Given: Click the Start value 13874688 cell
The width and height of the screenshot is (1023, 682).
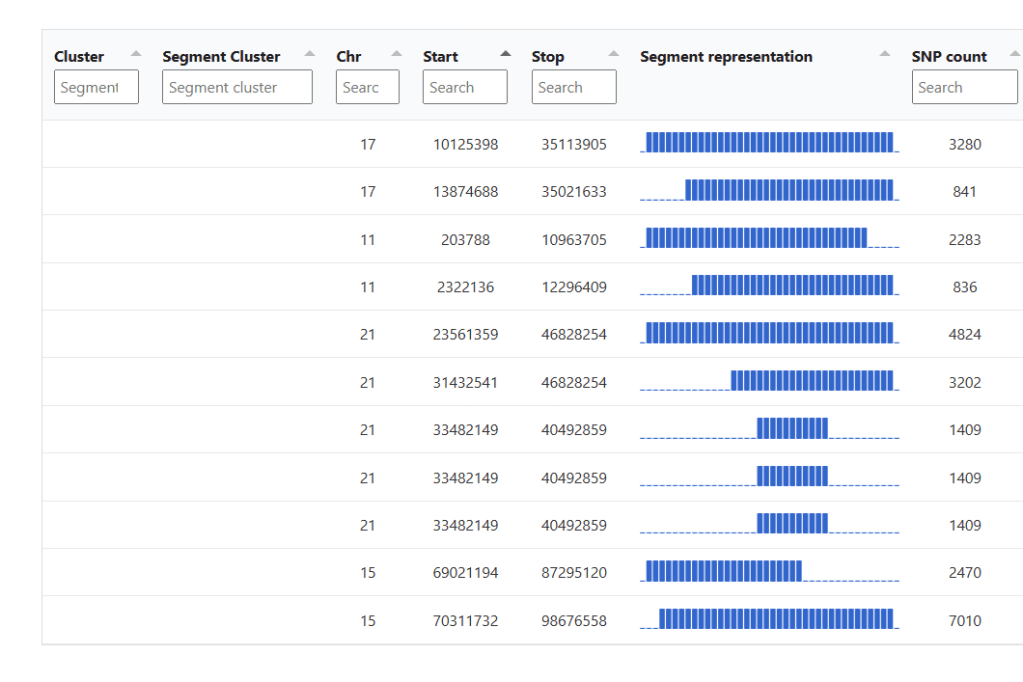Looking at the screenshot, I should (465, 192).
